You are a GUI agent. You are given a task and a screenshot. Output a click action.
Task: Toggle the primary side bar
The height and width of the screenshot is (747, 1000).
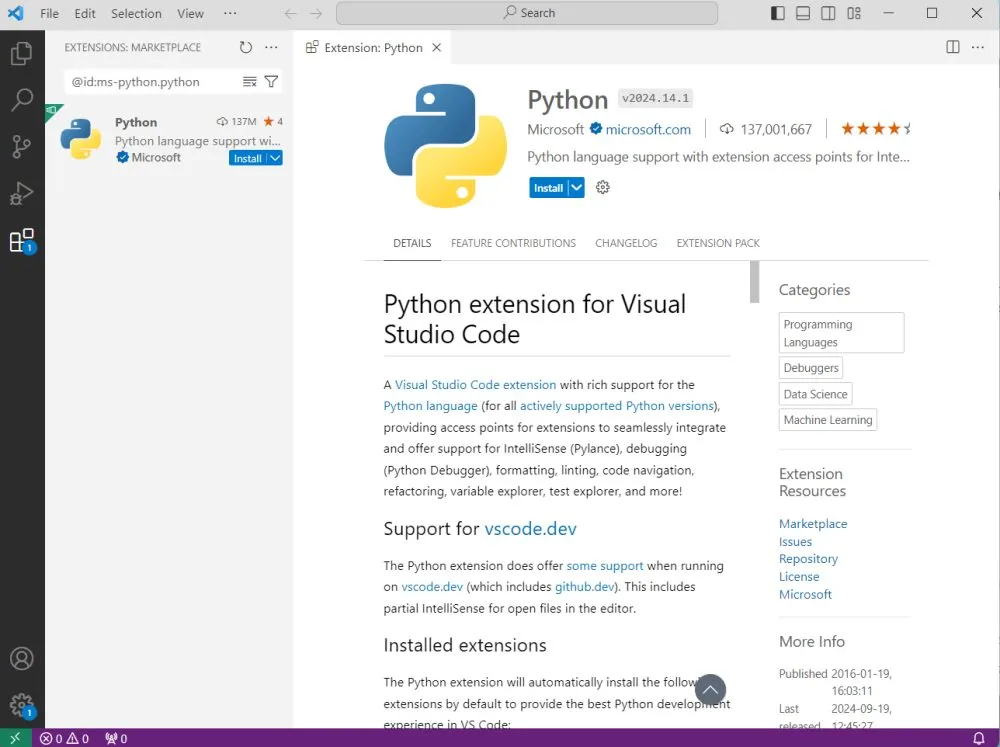pyautogui.click(x=778, y=13)
